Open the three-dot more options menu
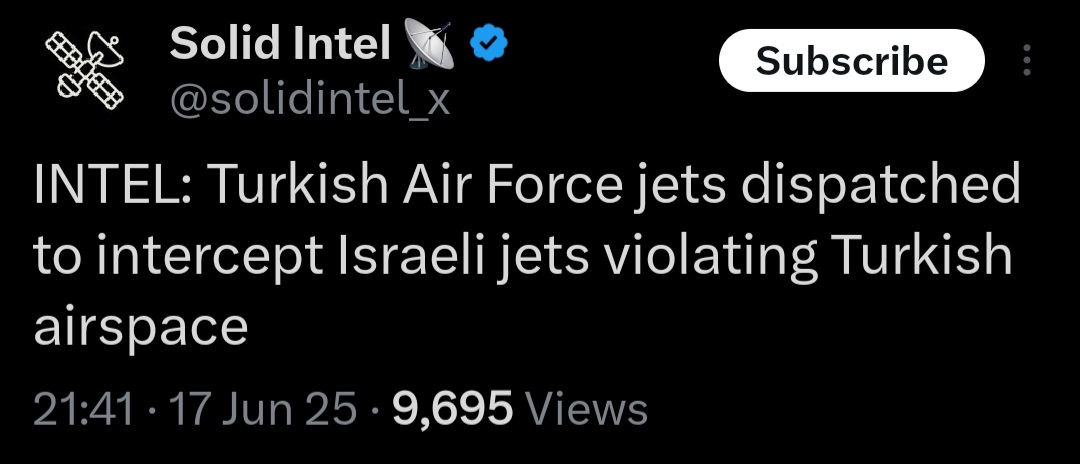 click(1026, 61)
